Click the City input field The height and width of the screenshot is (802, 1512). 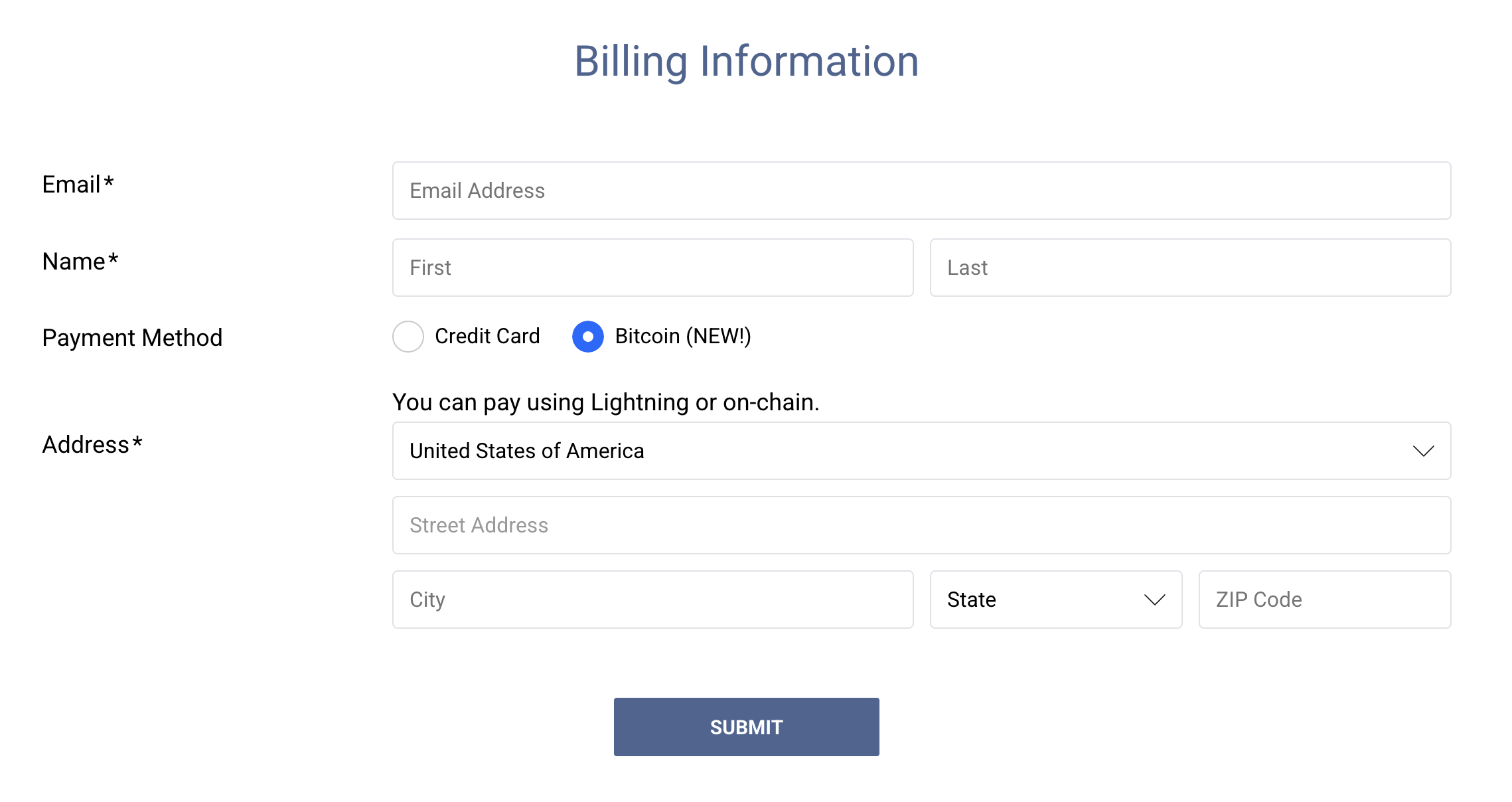(x=652, y=600)
